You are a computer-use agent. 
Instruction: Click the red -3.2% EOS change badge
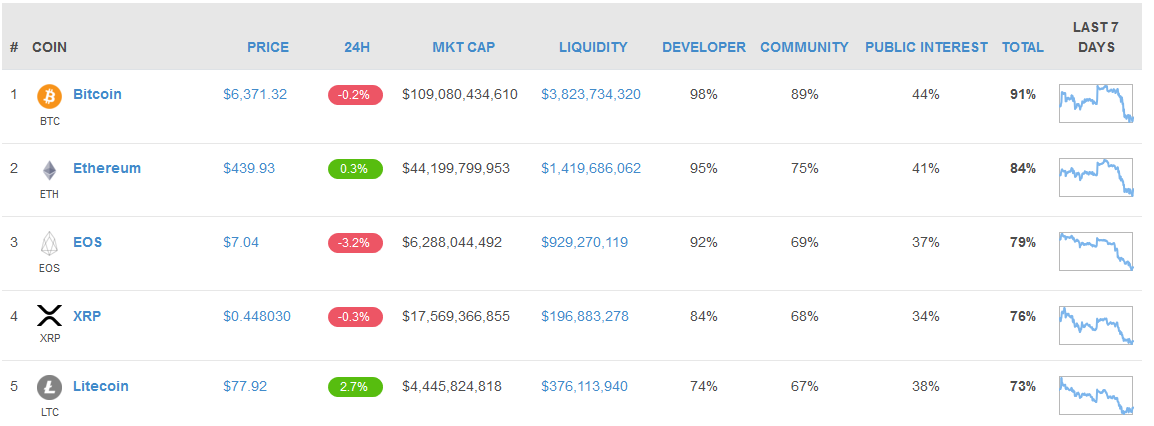tap(355, 243)
